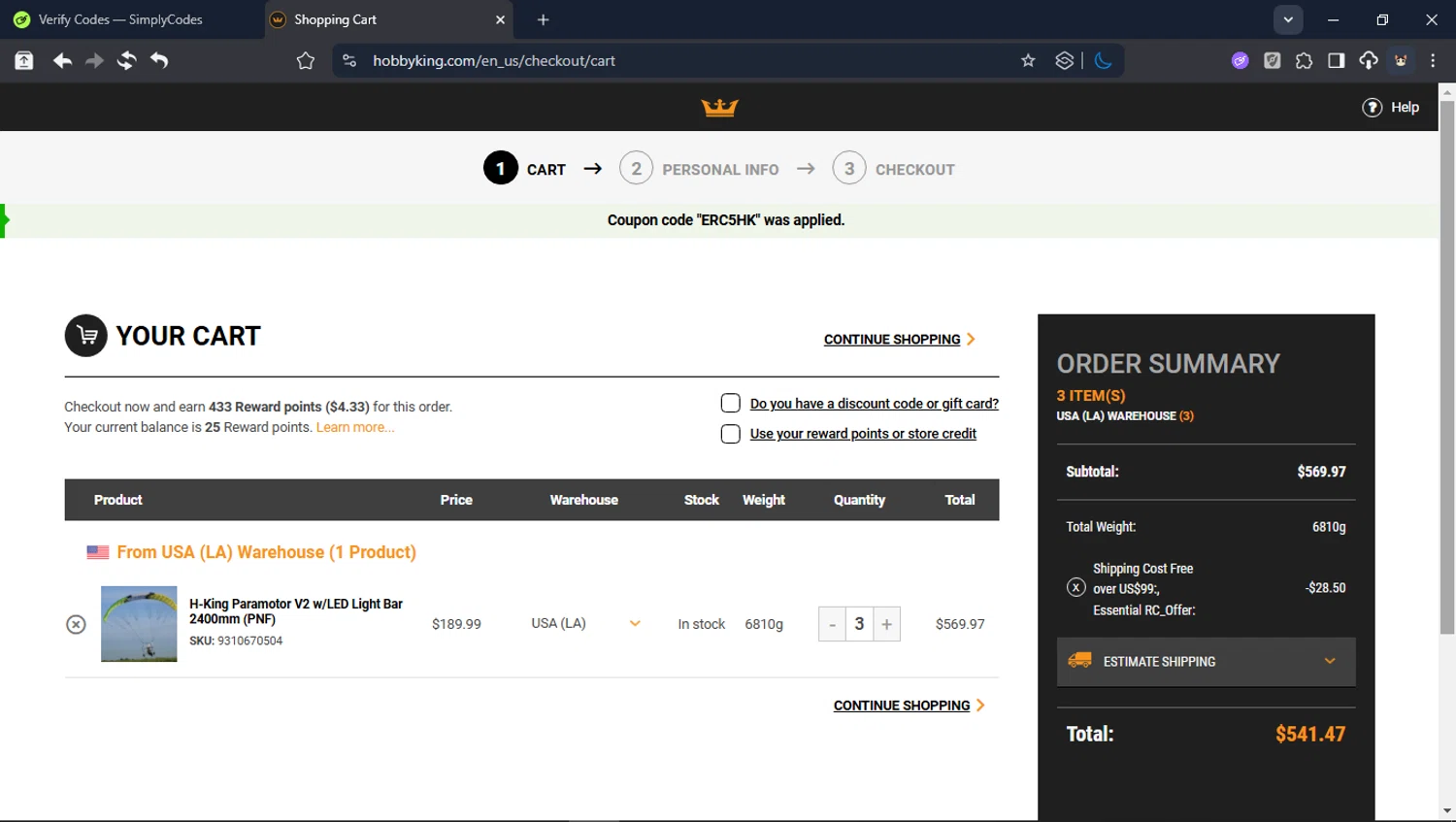Open the browser three-dot menu
1456x822 pixels.
pyautogui.click(x=1433, y=60)
